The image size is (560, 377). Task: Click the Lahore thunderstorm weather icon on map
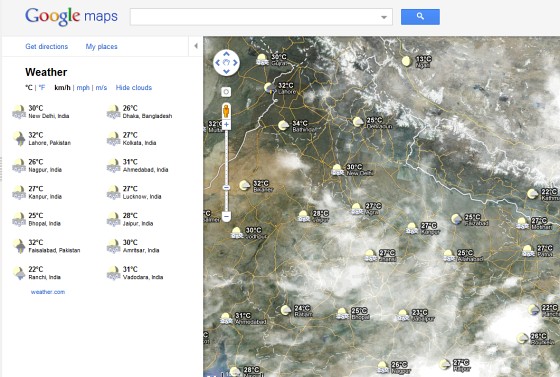tap(270, 88)
